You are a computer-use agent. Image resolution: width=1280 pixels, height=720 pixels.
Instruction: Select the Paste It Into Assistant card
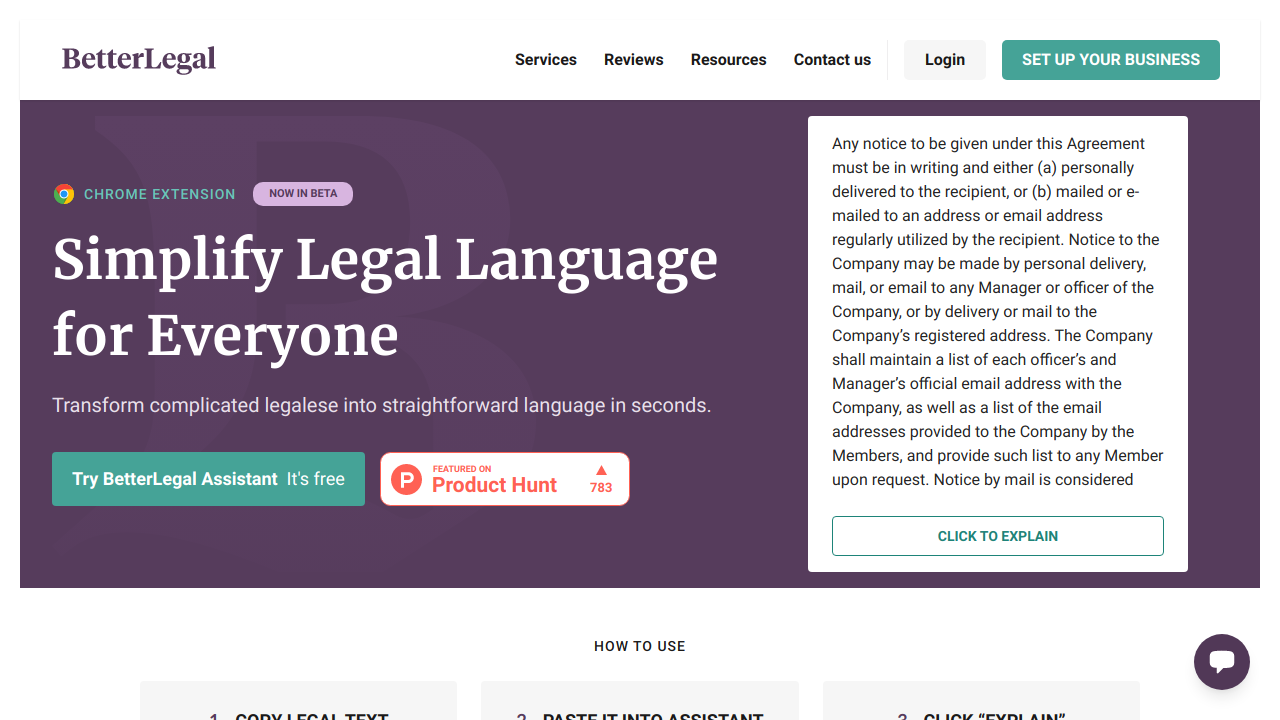(640, 704)
